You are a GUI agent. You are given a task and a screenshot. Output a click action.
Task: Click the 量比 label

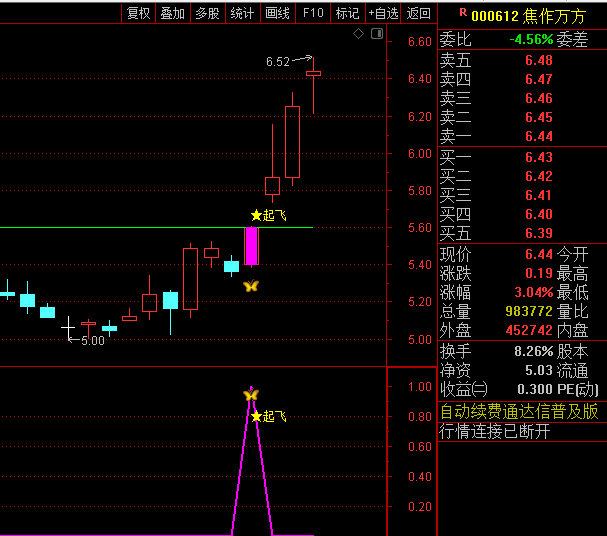572,311
